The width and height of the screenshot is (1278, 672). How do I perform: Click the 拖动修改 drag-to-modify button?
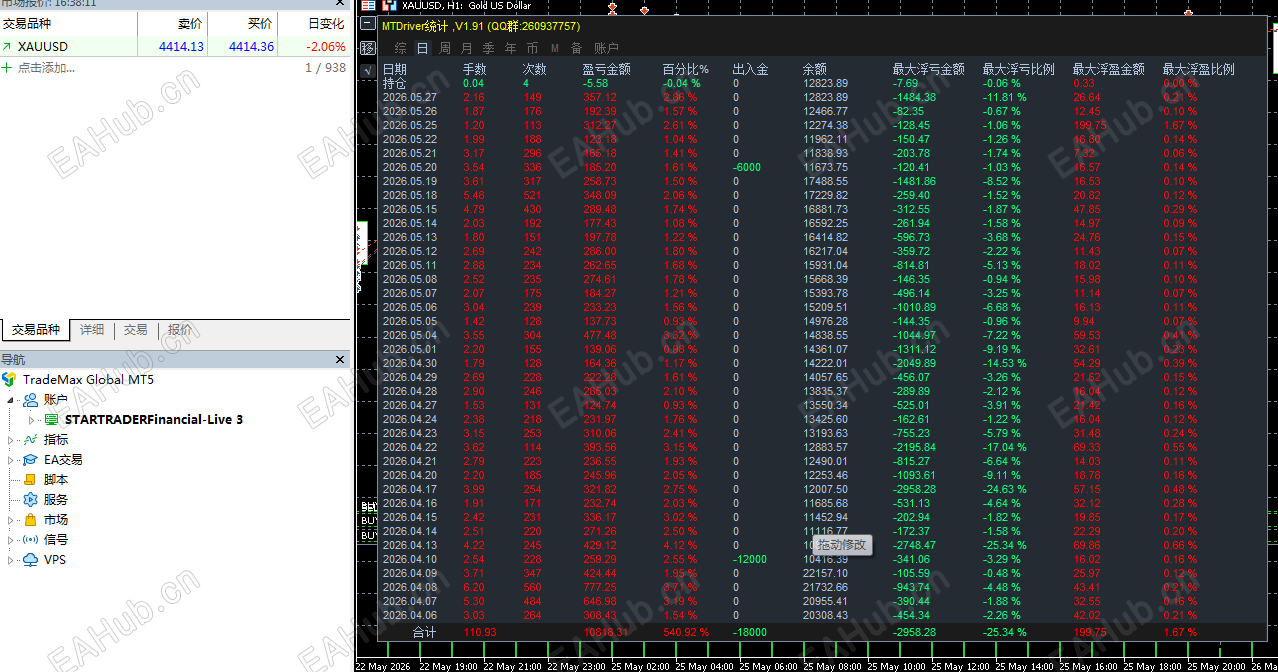tap(842, 545)
